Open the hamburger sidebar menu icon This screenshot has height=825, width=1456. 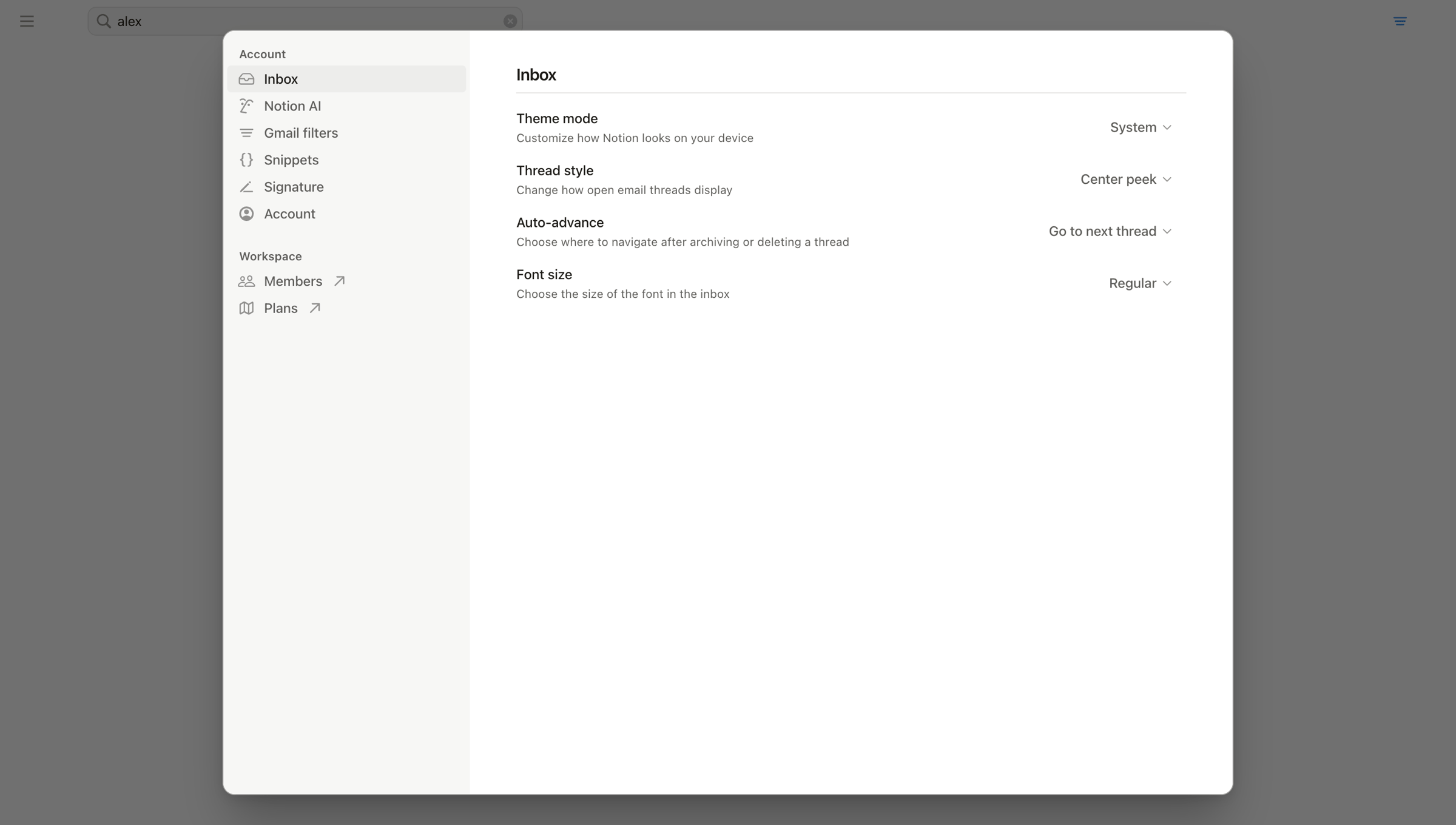point(27,21)
